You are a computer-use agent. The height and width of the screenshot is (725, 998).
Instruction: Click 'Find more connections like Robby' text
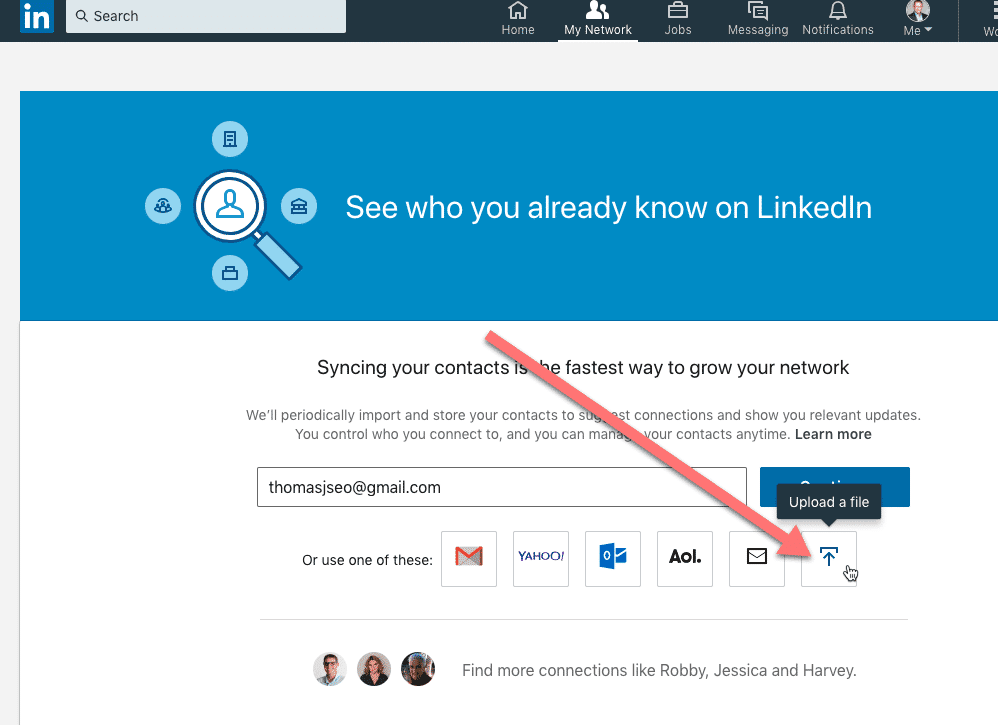click(x=659, y=670)
